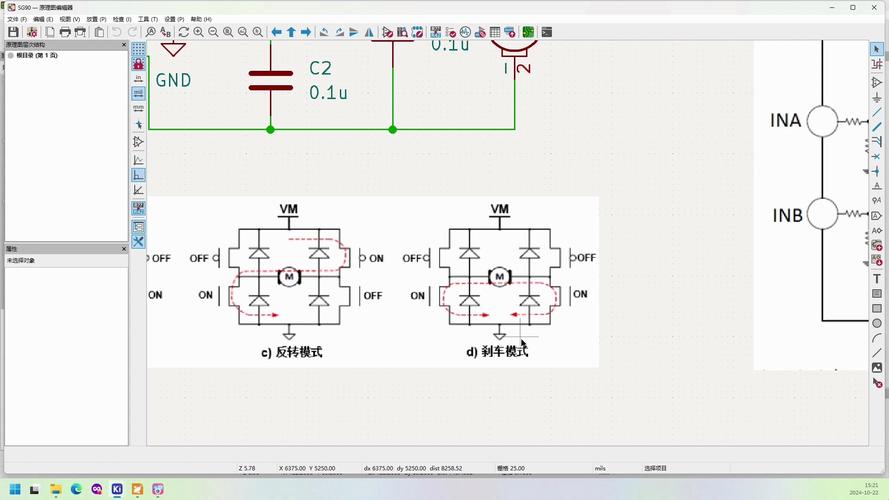Toggle full-window crosshair cursor
This screenshot has height=500, width=889.
(138, 124)
